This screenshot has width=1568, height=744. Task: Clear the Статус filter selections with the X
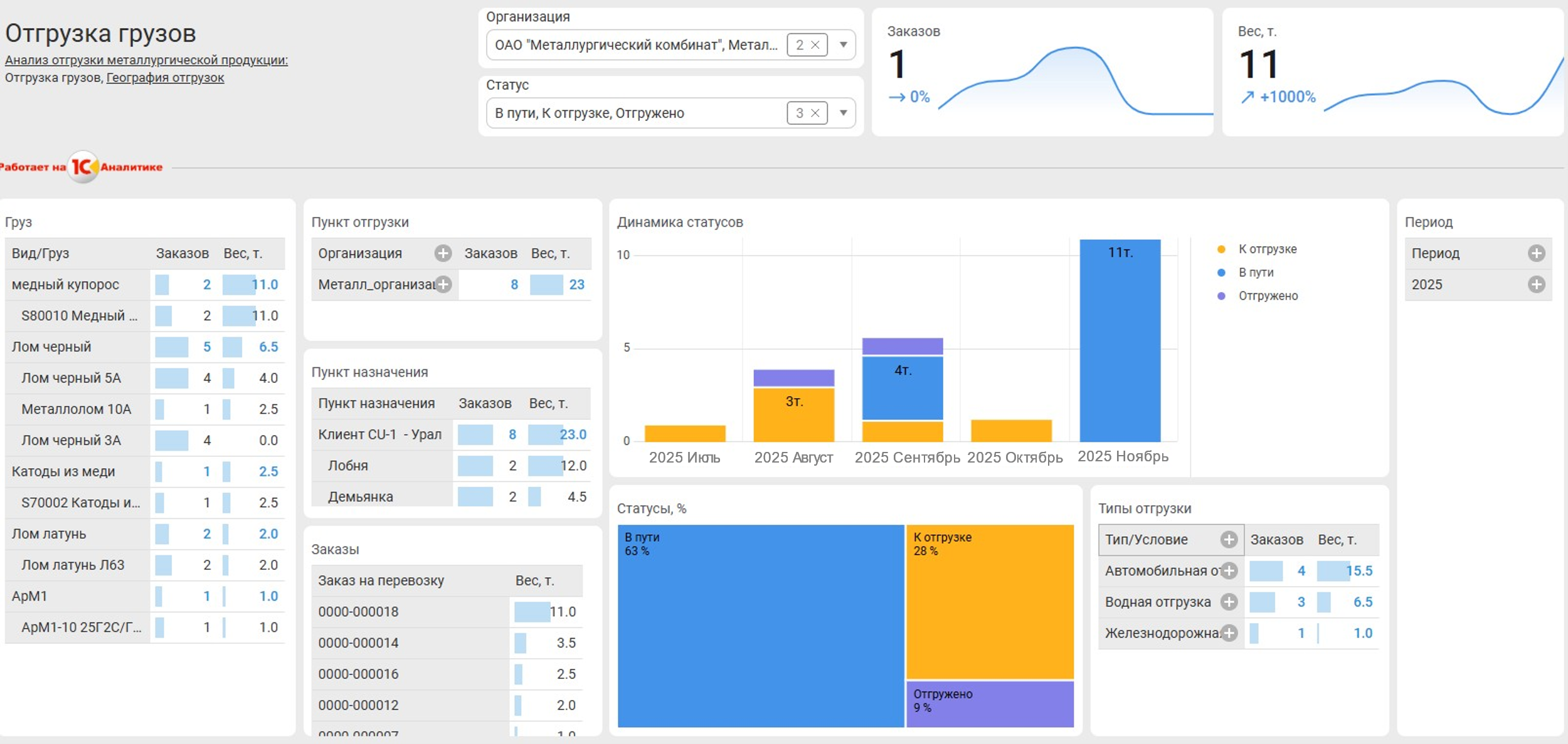[815, 113]
